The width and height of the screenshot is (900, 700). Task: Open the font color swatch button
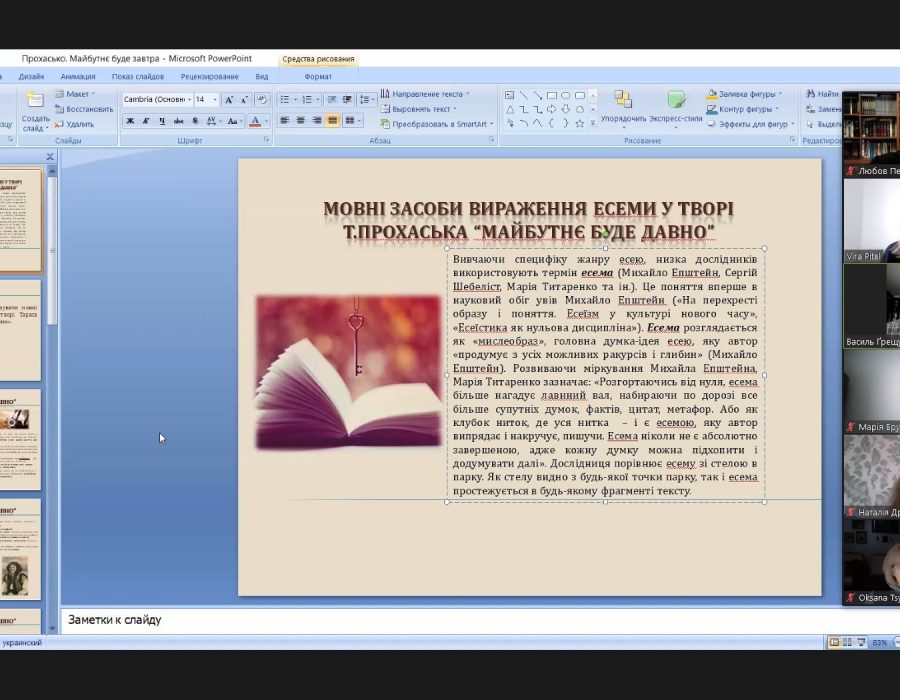[254, 121]
